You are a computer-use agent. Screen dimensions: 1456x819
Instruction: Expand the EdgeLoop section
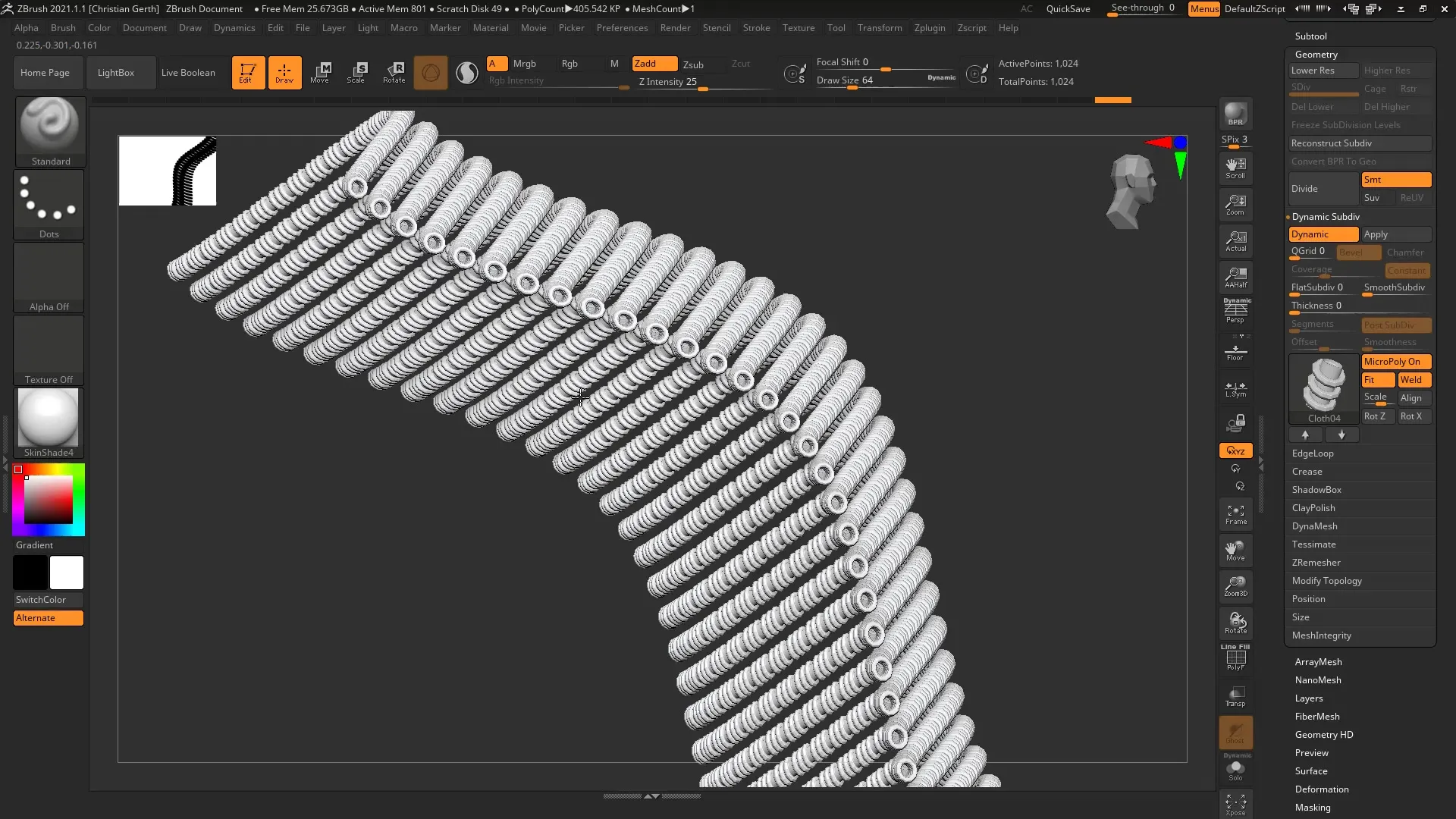1313,453
